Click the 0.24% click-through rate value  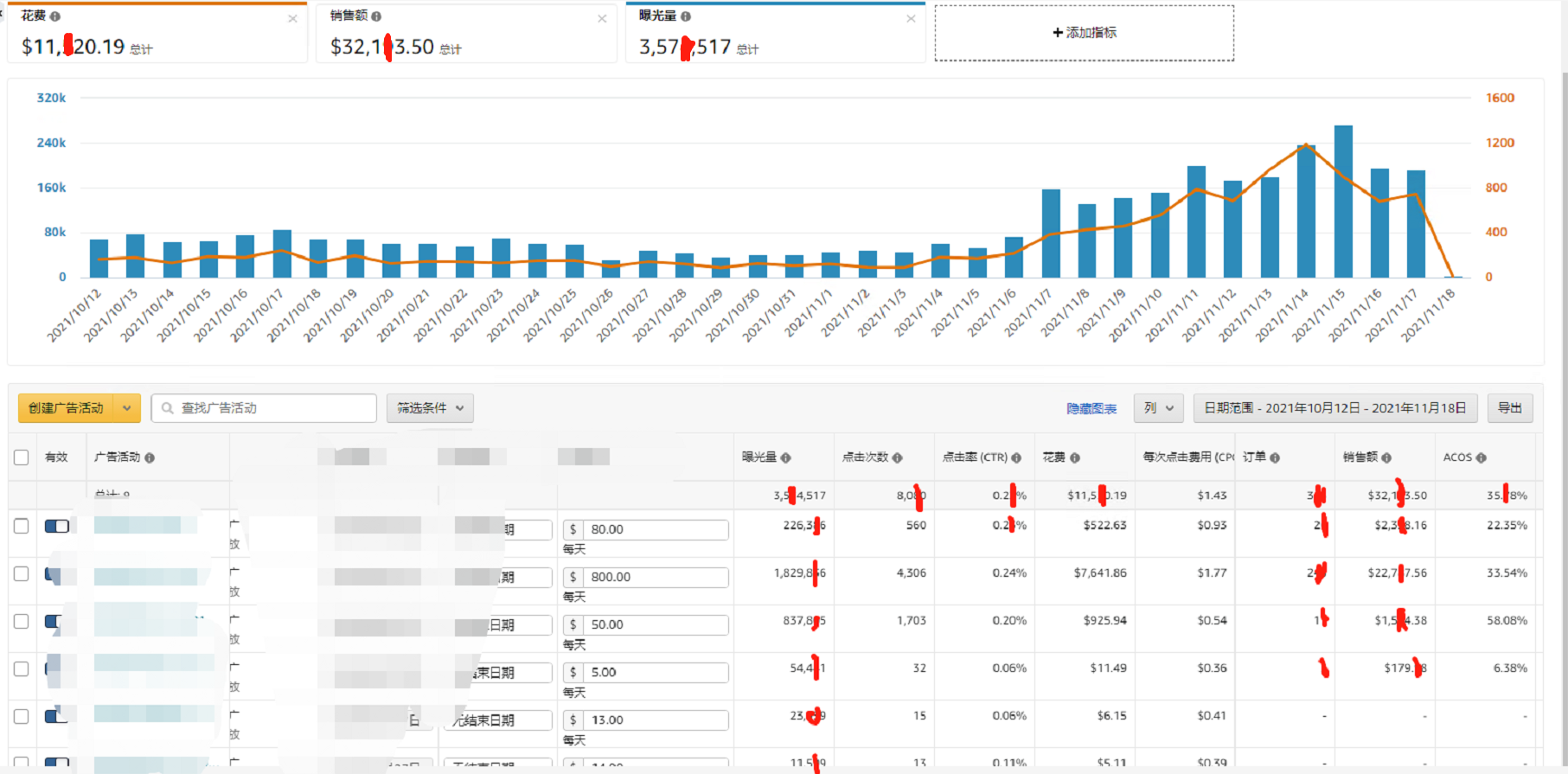click(1009, 573)
